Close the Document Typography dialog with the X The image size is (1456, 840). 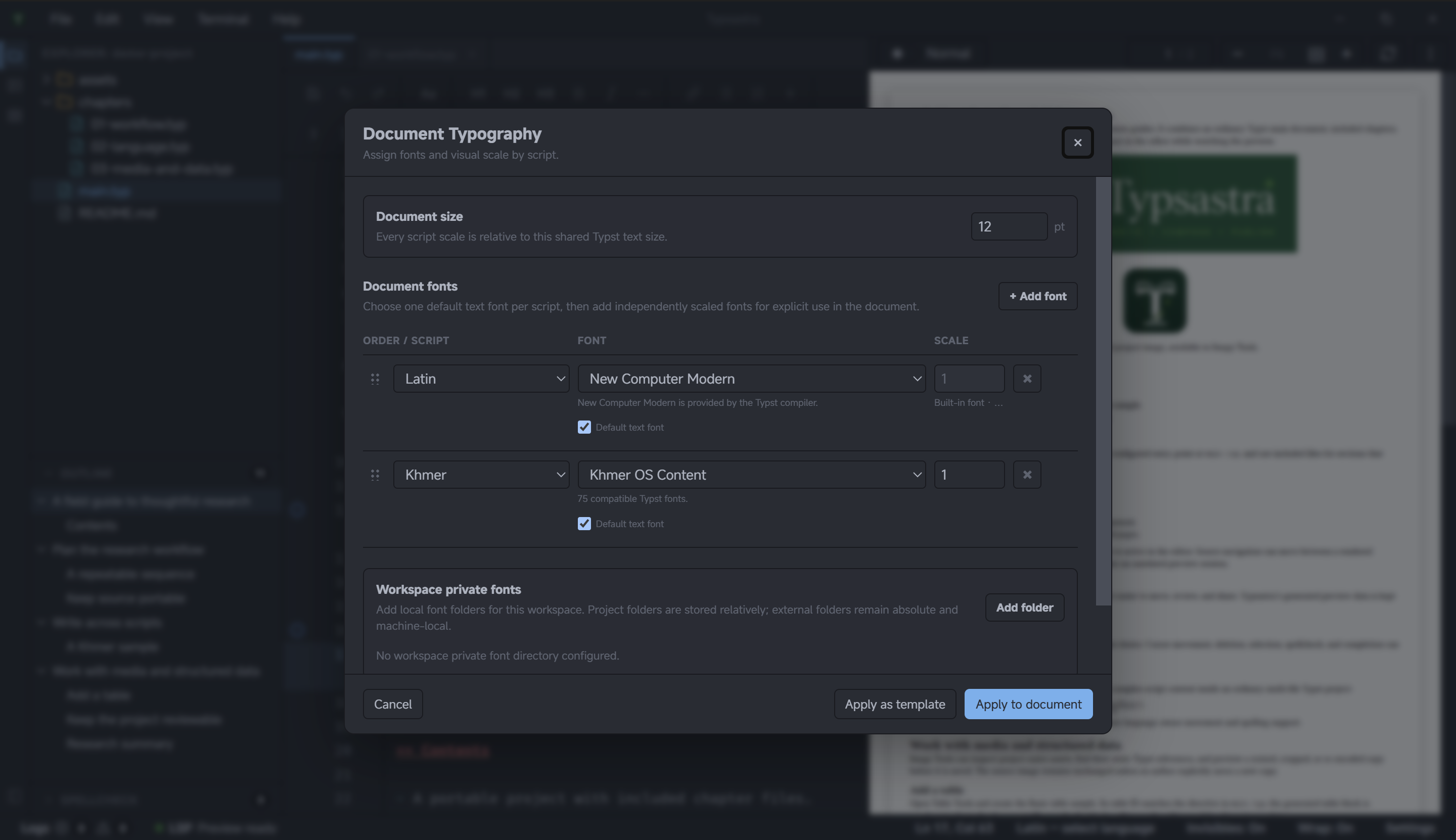(1077, 143)
